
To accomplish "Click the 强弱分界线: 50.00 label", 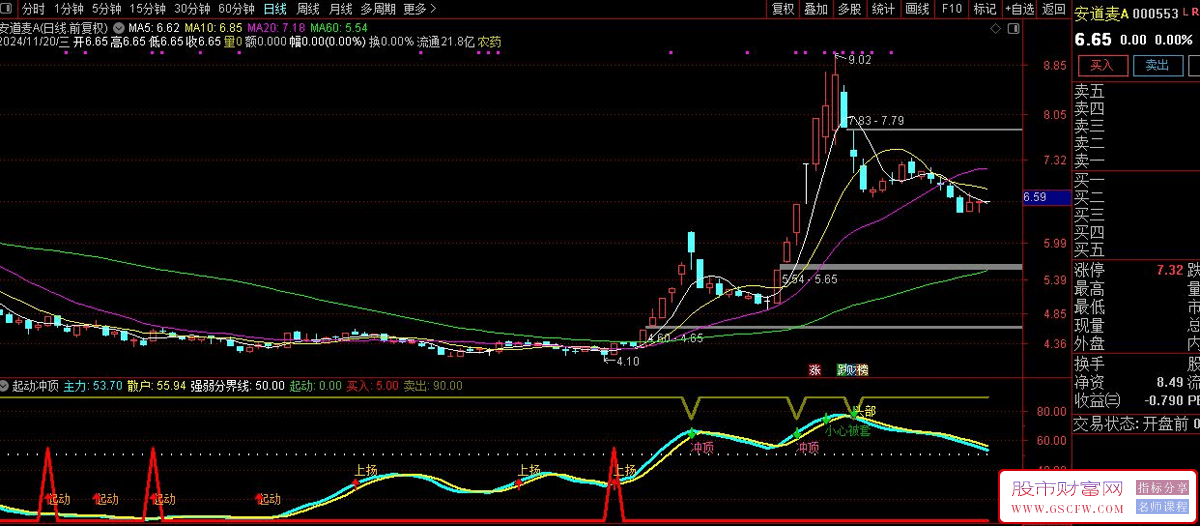I will 238,385.
